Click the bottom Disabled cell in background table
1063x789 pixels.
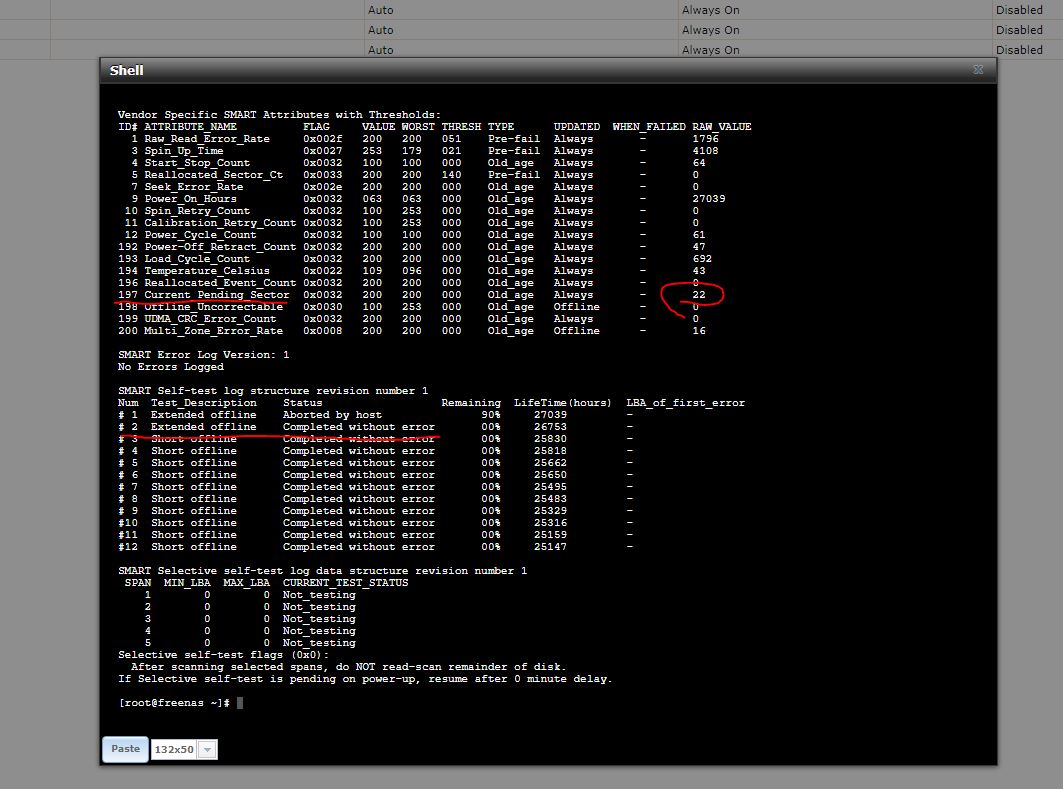coord(1019,50)
